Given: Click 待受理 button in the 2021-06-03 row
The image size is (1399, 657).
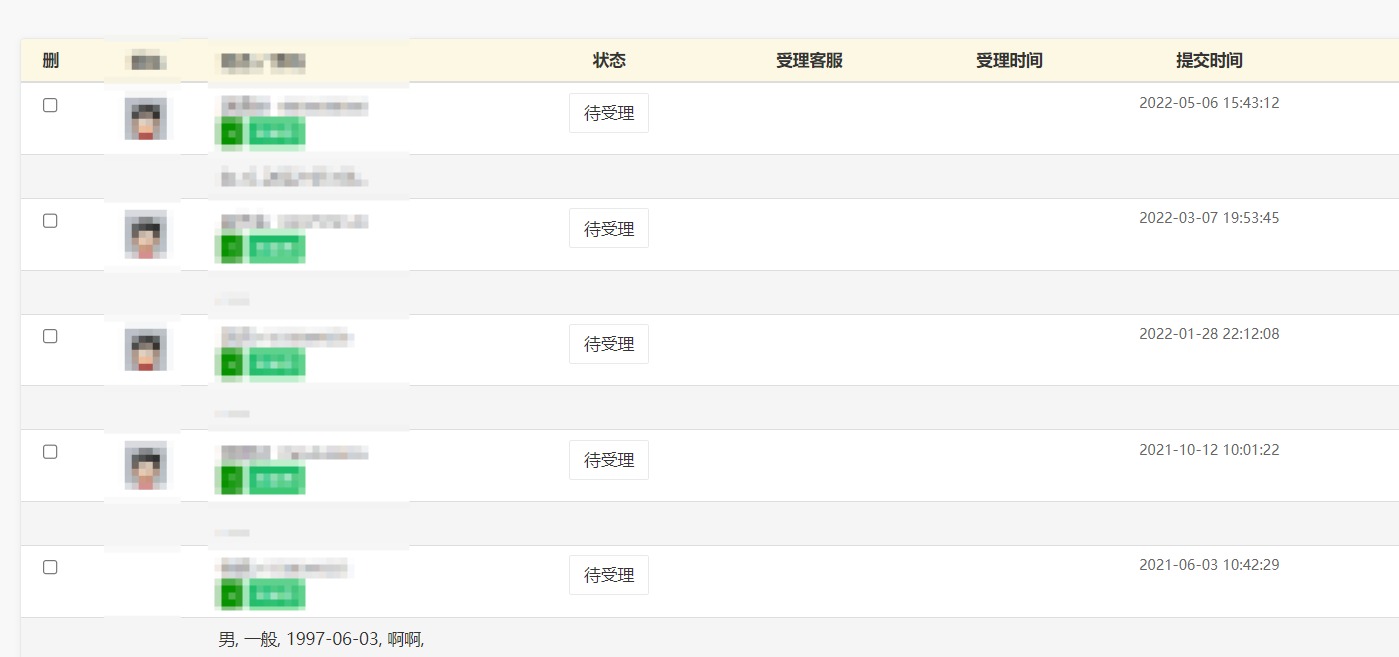Looking at the screenshot, I should pyautogui.click(x=609, y=575).
